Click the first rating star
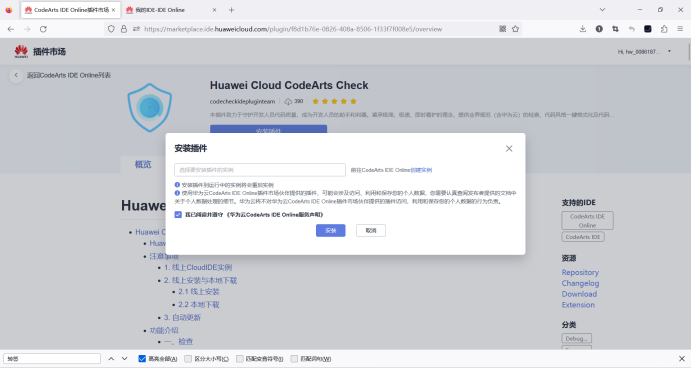 (x=316, y=101)
